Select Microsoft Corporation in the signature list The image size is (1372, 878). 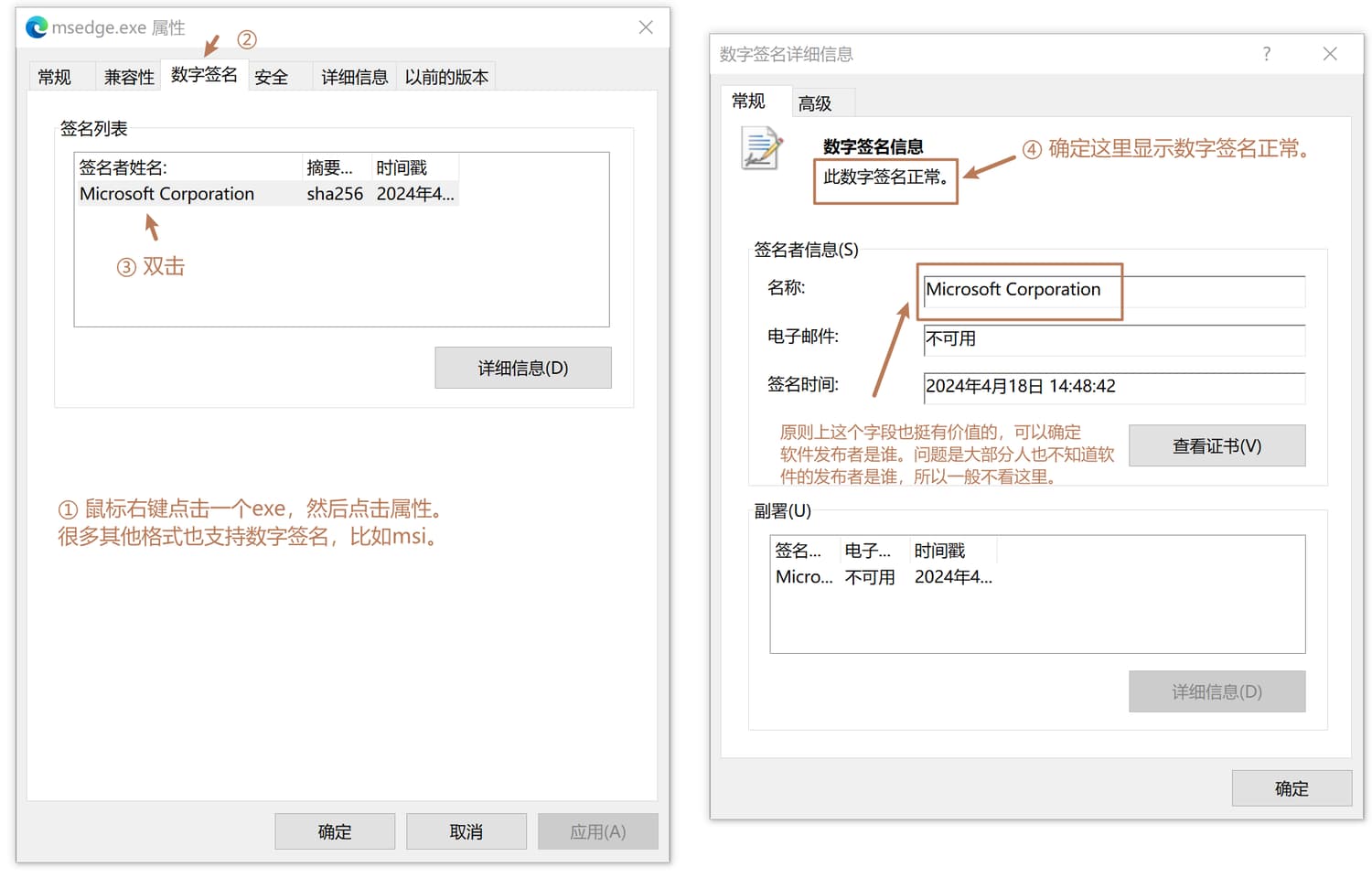point(166,194)
